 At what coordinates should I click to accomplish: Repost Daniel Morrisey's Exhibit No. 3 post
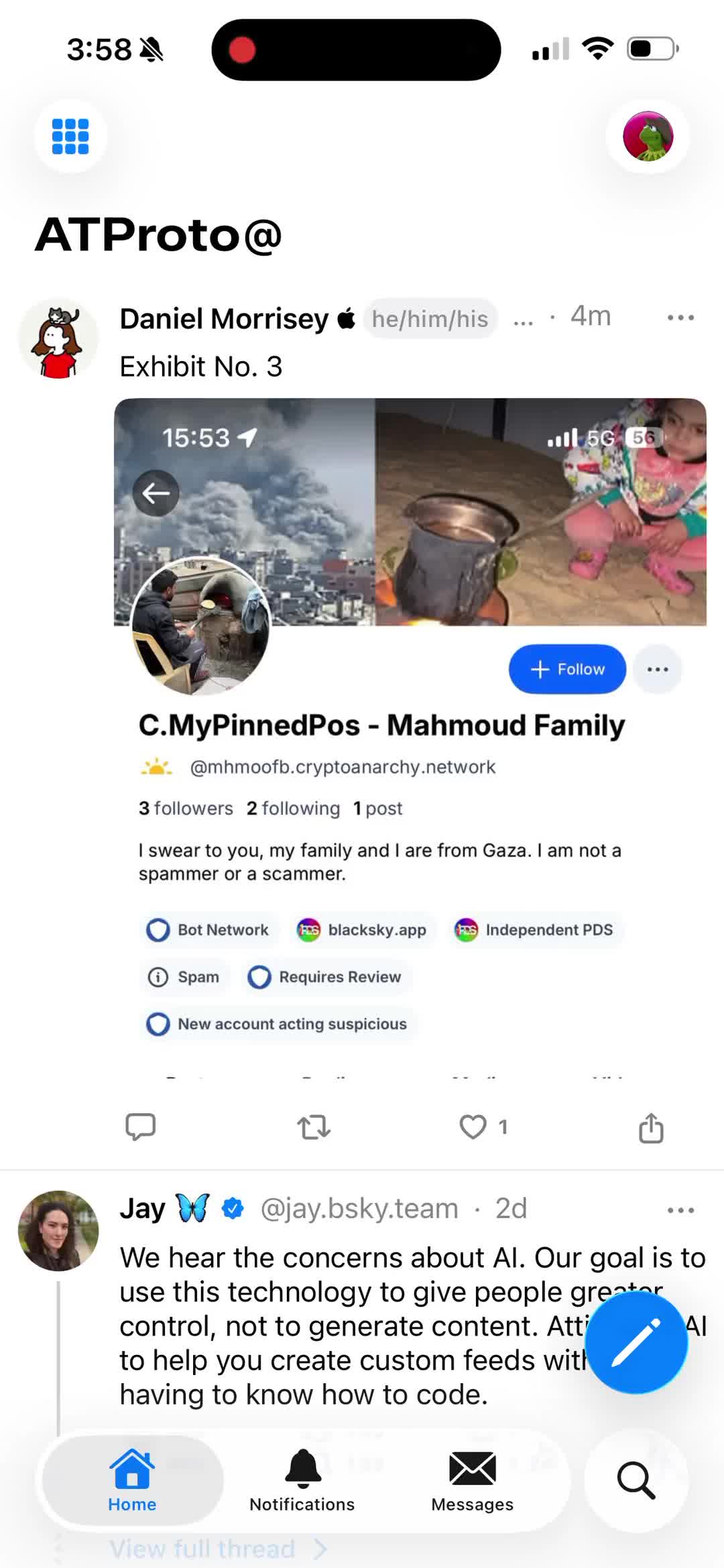click(314, 1126)
